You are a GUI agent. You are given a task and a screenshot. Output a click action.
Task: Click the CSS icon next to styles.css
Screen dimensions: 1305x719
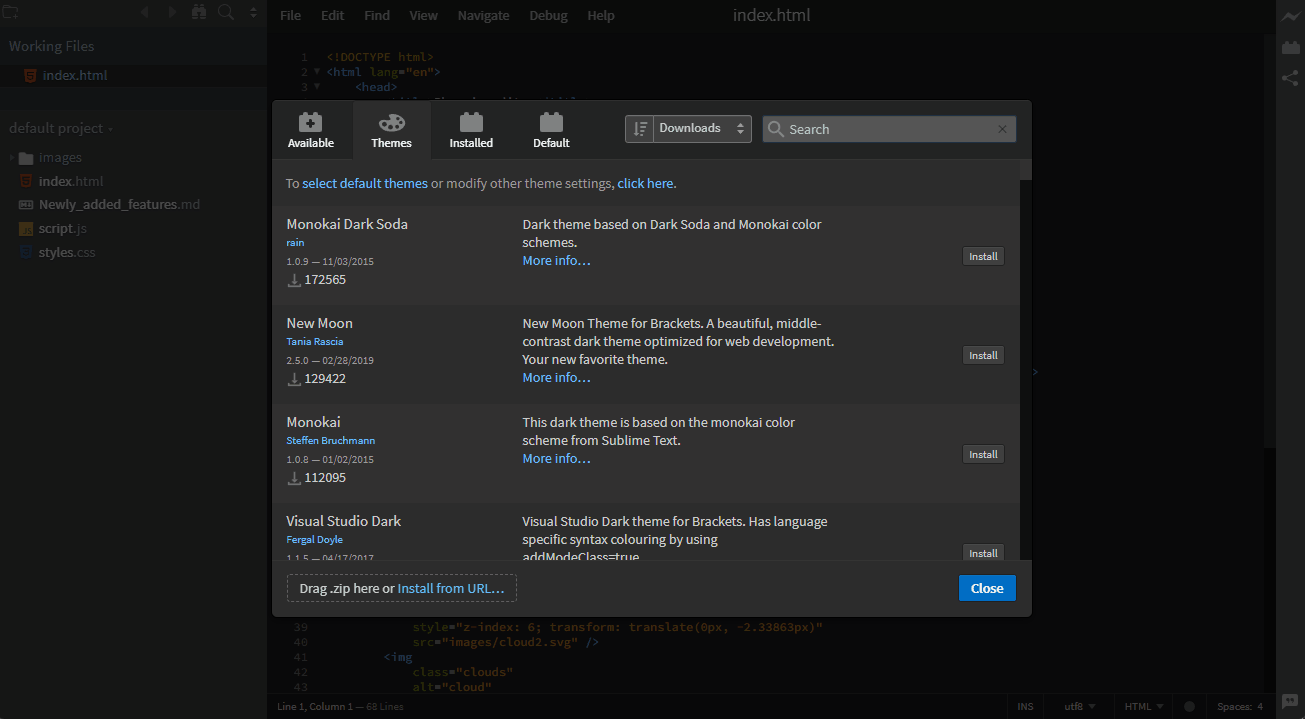[26, 253]
